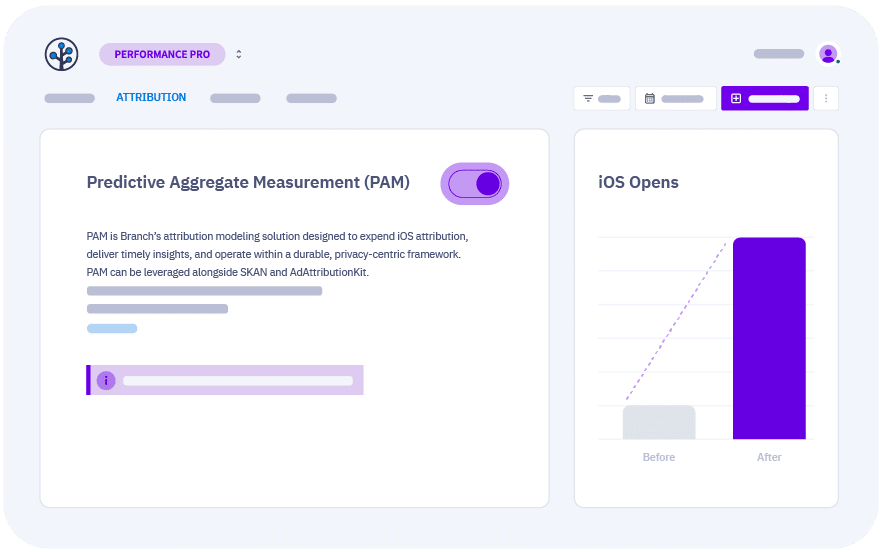Click the grey label left of the avatar
Viewport: 882px width, 552px height.
778,54
